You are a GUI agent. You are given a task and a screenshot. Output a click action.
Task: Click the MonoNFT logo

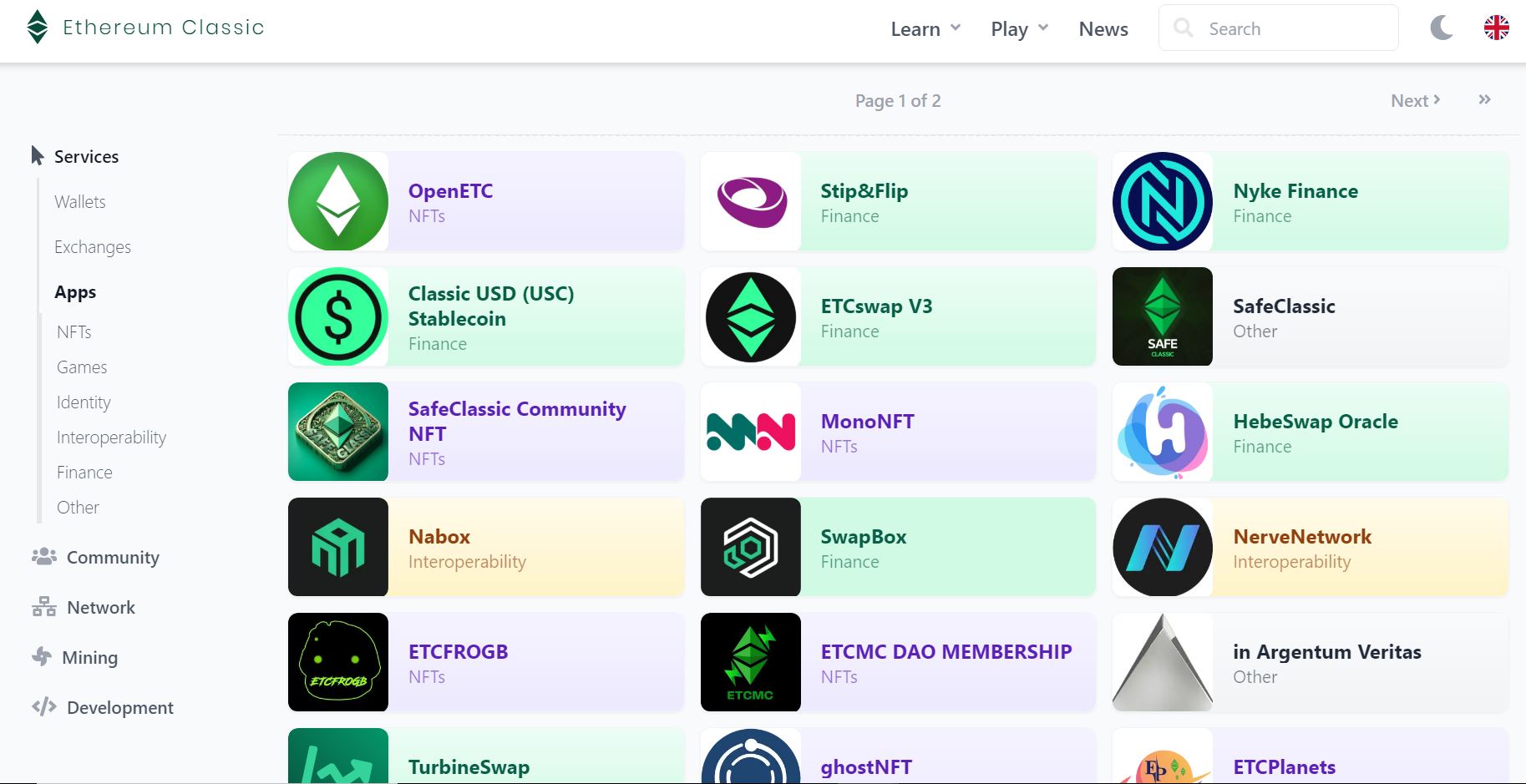[x=751, y=432]
